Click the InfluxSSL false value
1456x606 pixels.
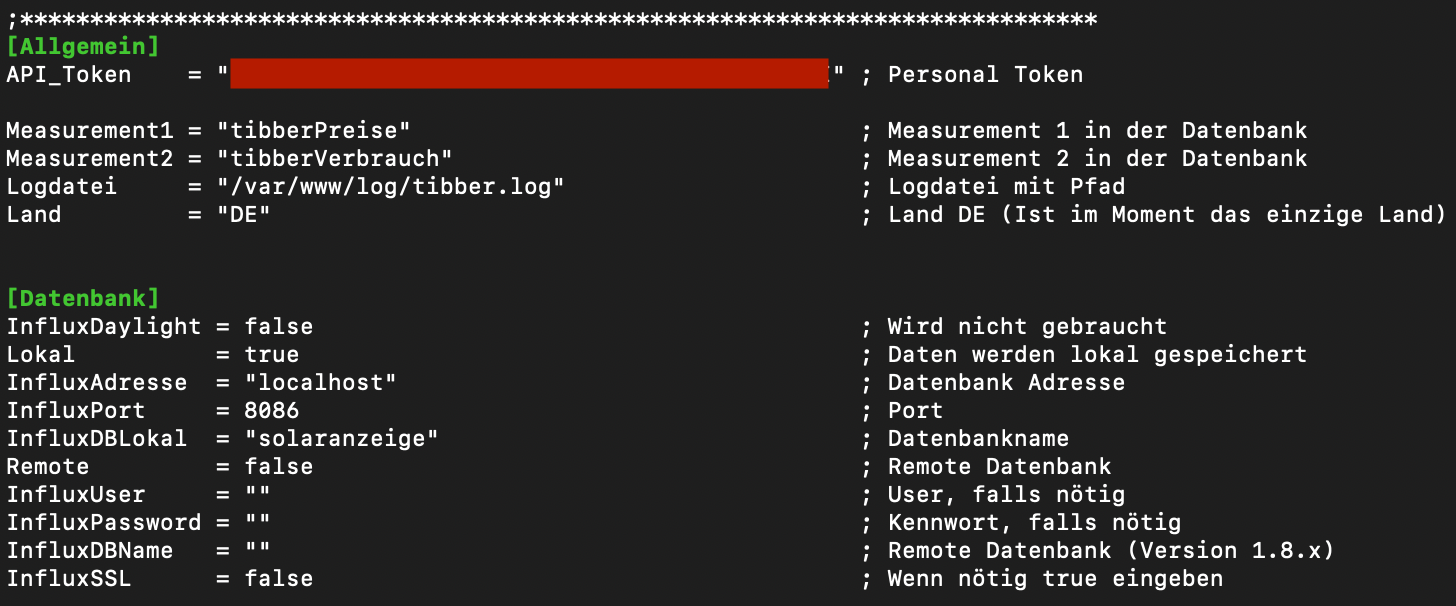pos(279,578)
